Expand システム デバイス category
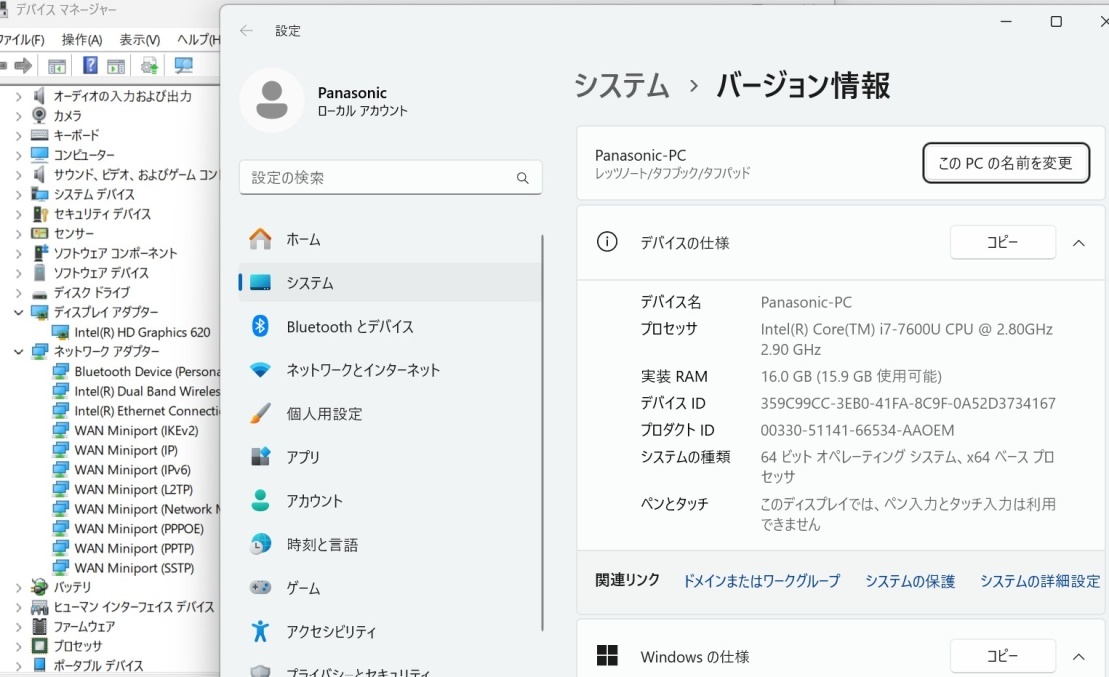This screenshot has width=1109, height=677. 18,195
